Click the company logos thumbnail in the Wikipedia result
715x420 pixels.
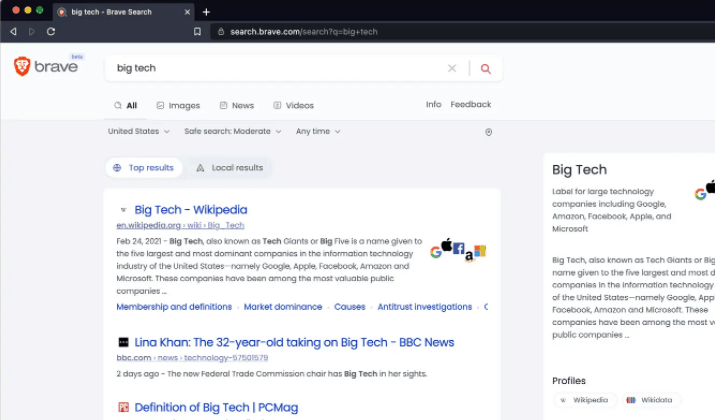pos(458,250)
